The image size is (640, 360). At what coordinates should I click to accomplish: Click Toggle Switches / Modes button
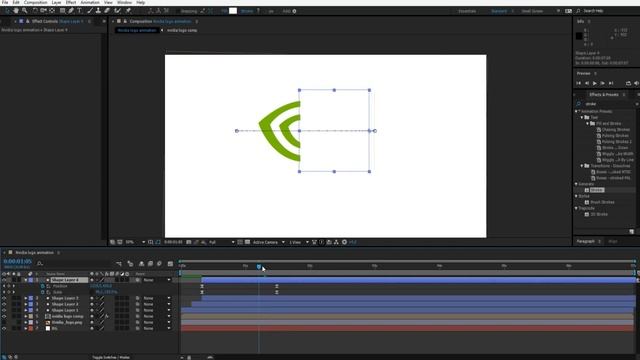[111, 357]
